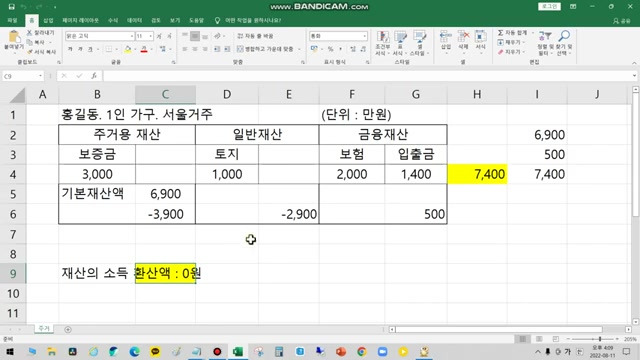Viewport: 640px width, 360px height.
Task: Click the increase decimal icon
Action: (353, 49)
